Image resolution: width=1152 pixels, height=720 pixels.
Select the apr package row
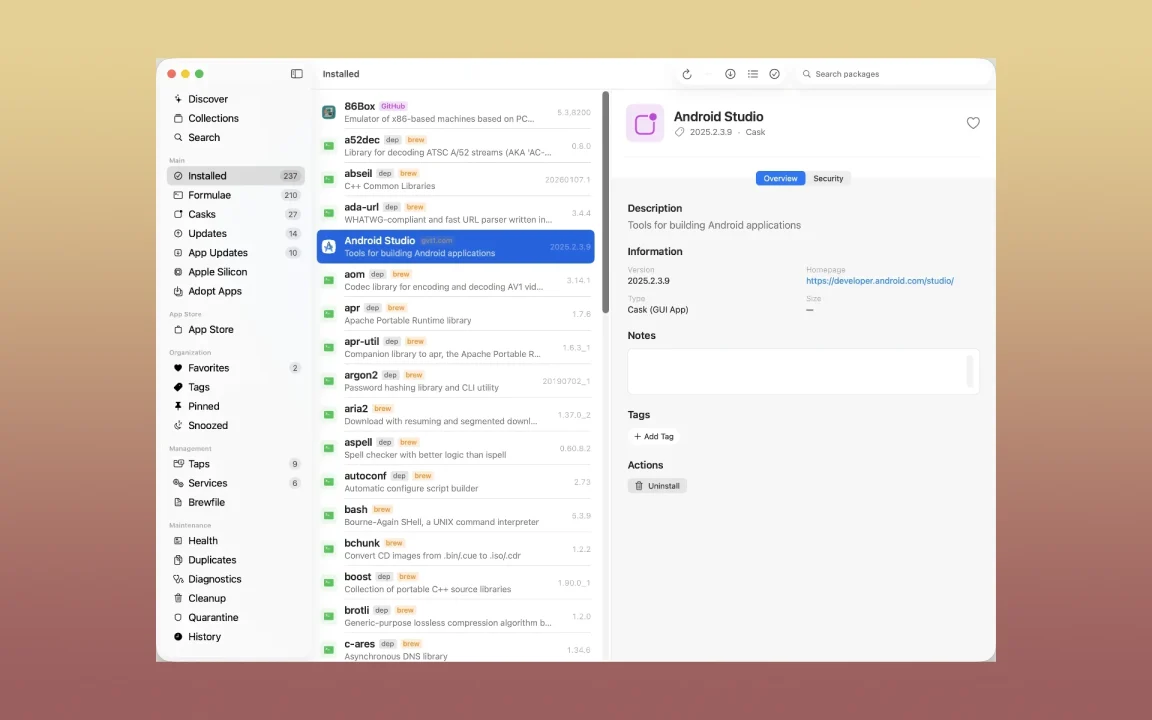click(456, 314)
